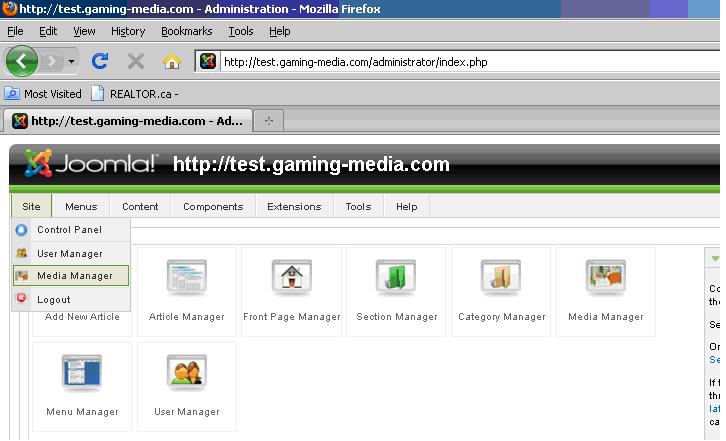
Task: Select the test.gaming-media.com browser tab
Action: tap(128, 121)
